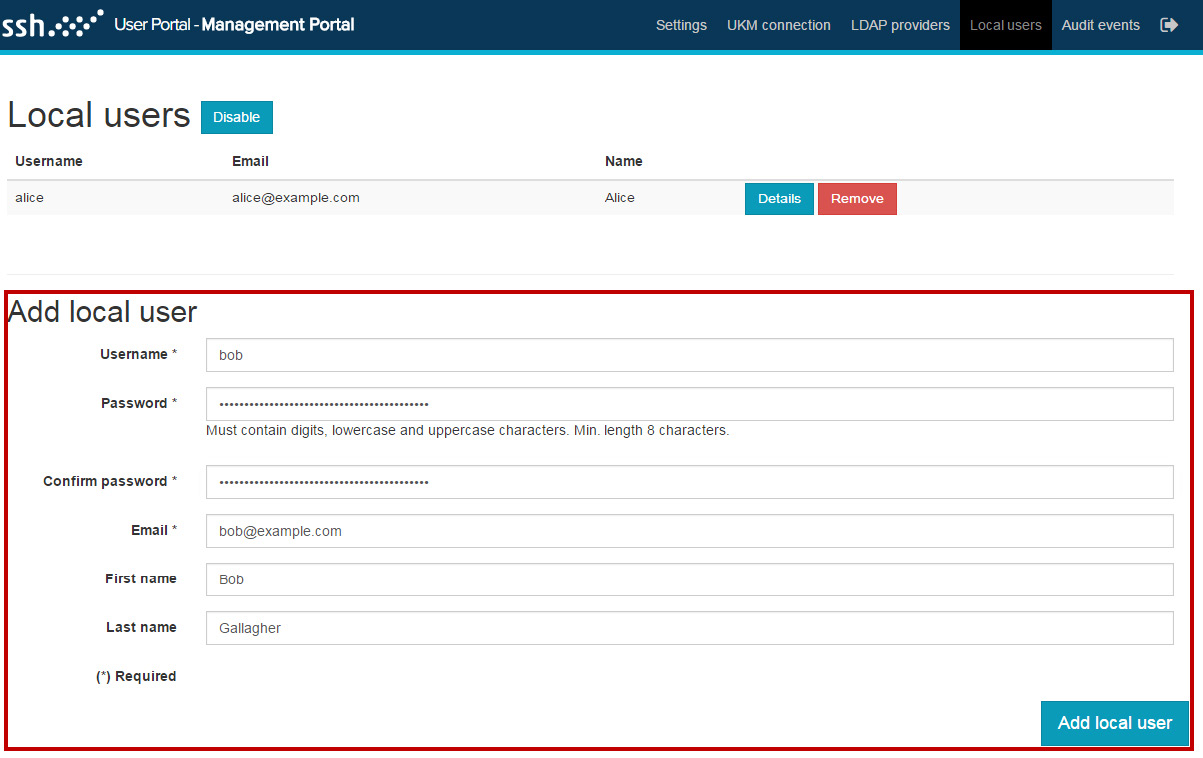The image size is (1203, 758).
Task: Click the (*) Required note
Action: point(136,676)
